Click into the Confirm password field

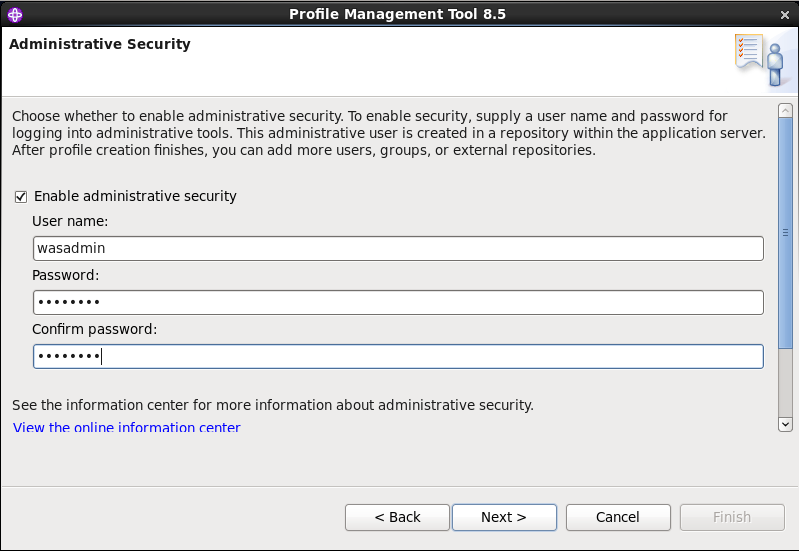point(398,356)
